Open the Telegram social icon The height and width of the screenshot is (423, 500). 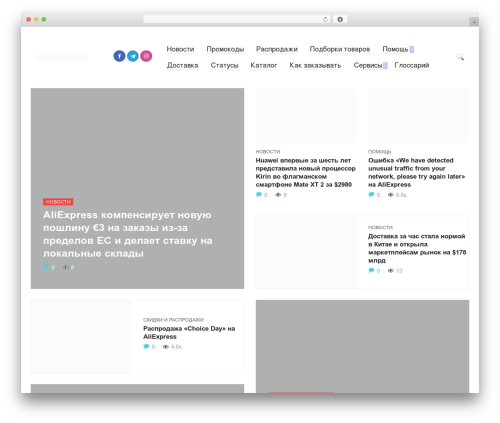pos(133,56)
